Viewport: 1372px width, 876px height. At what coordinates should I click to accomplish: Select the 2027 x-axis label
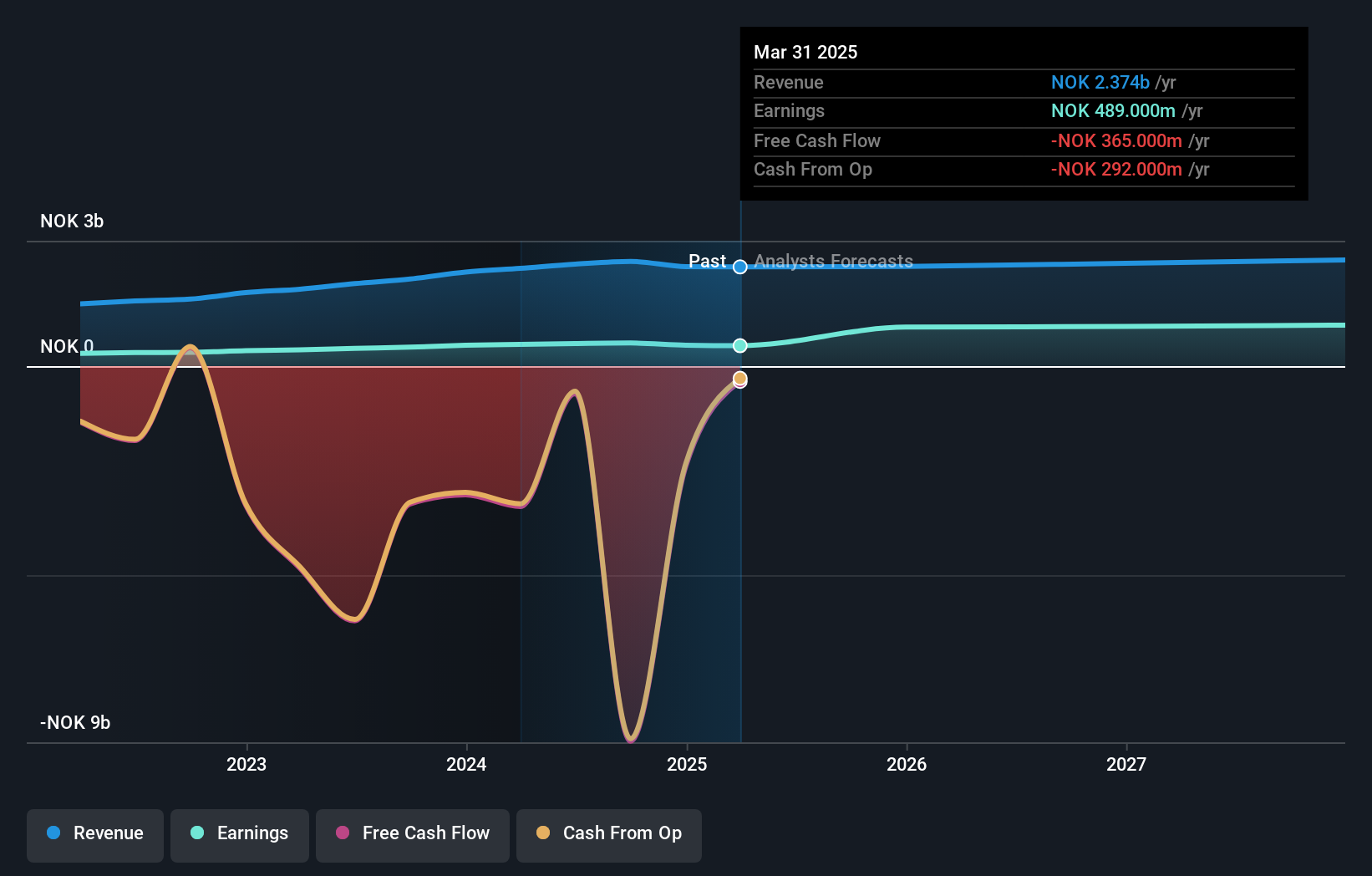point(1126,764)
